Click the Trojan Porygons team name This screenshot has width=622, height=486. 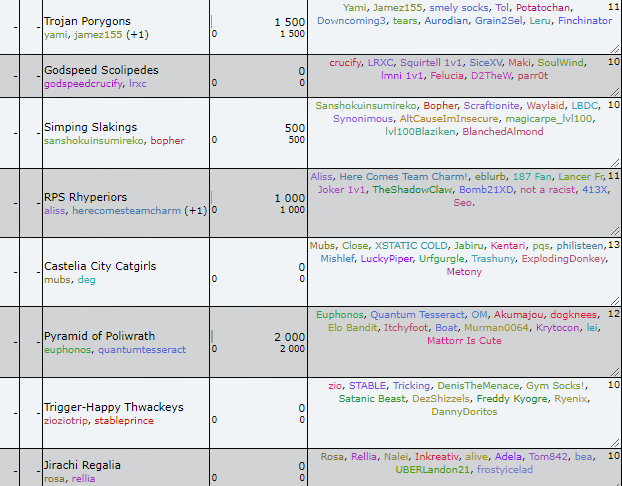pyautogui.click(x=87, y=21)
